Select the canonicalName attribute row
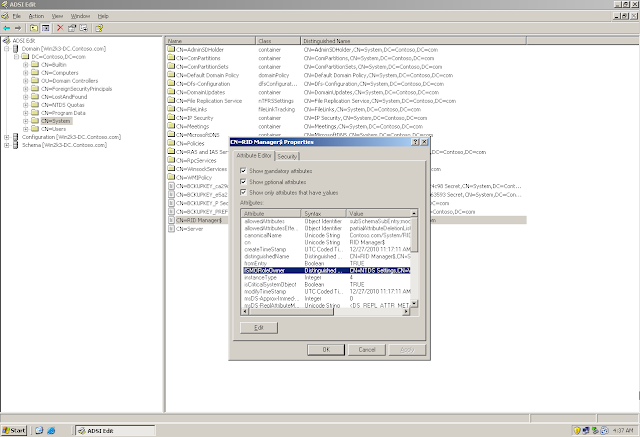The width and height of the screenshot is (640, 437). click(x=327, y=235)
